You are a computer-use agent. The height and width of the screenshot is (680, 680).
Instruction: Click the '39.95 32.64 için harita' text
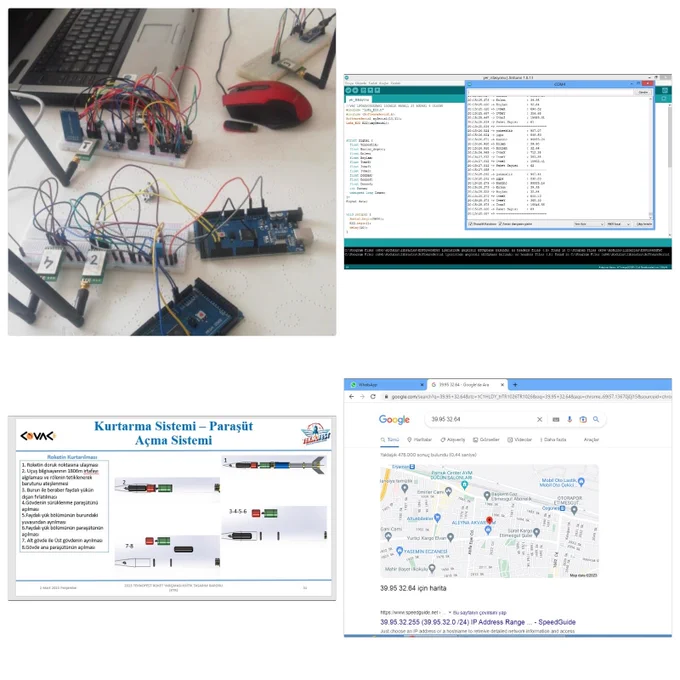click(x=413, y=588)
